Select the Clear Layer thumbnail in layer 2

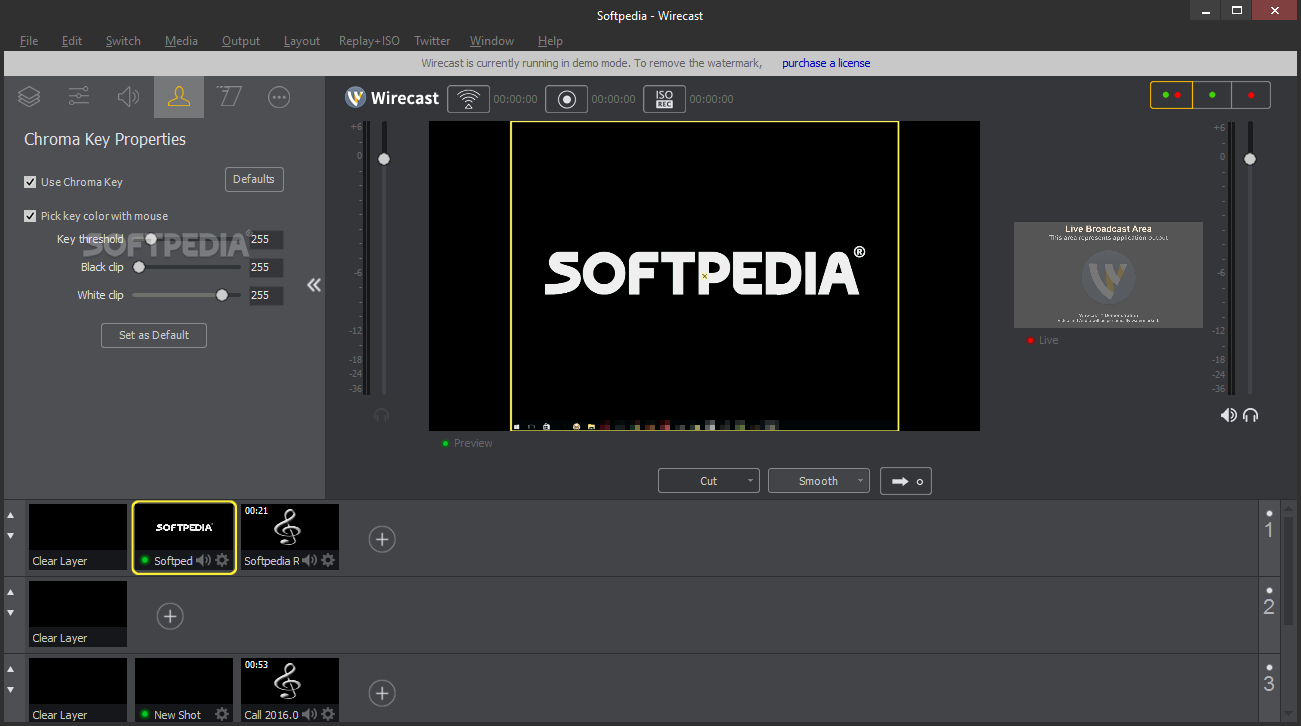78,613
